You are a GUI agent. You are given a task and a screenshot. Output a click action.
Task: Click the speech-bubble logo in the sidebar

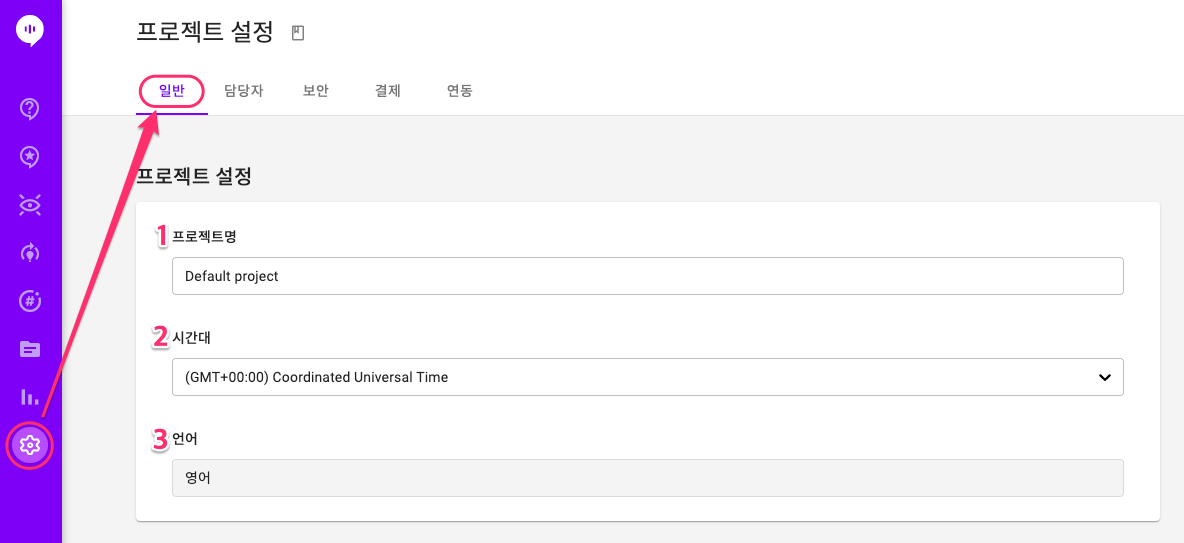pos(30,31)
